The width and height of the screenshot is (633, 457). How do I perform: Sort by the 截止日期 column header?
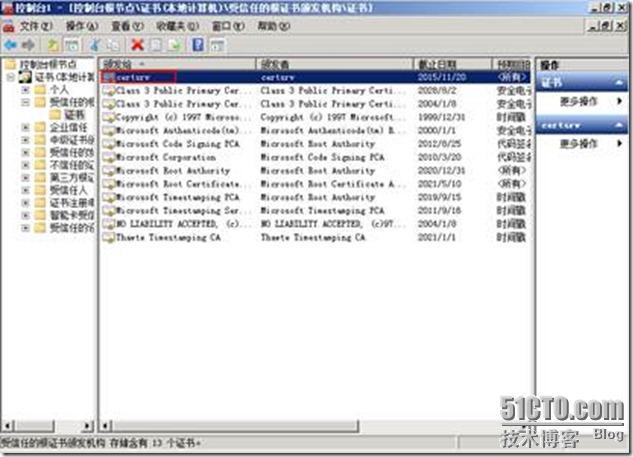453,64
